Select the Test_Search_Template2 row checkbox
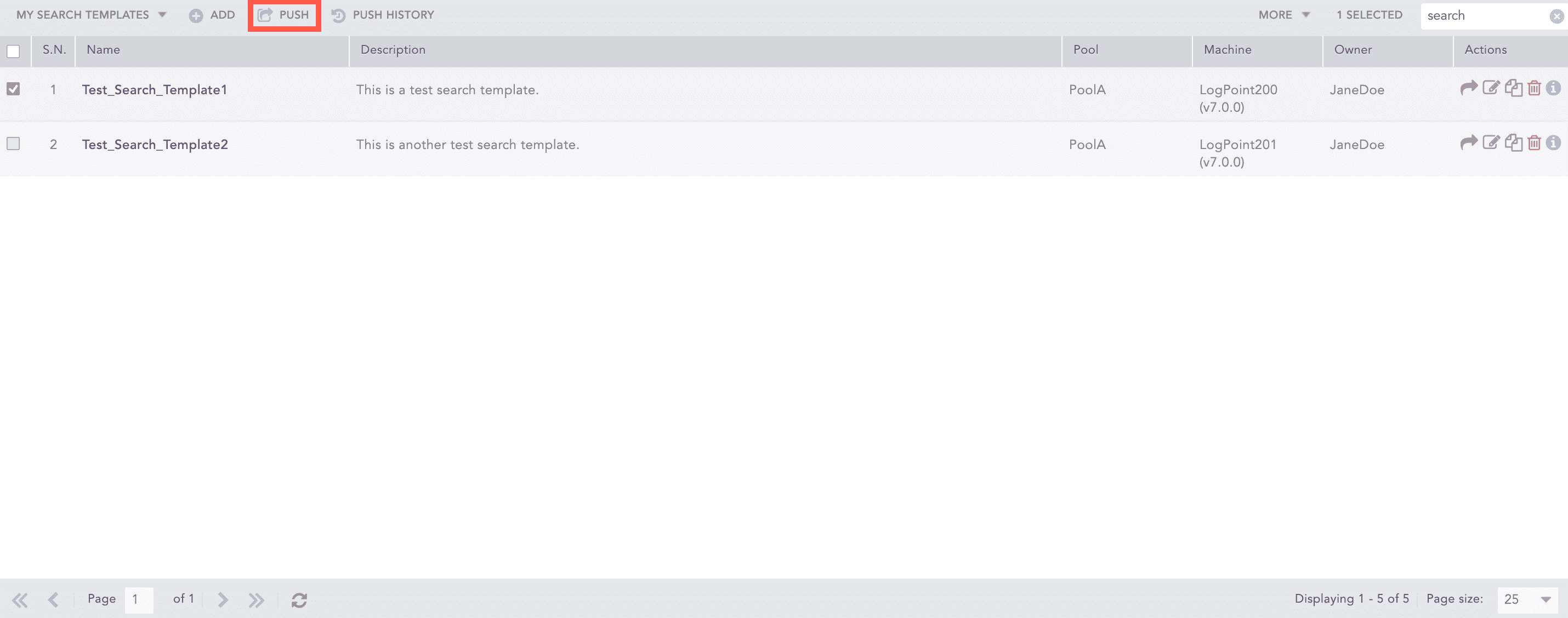The image size is (1568, 618). (x=13, y=144)
